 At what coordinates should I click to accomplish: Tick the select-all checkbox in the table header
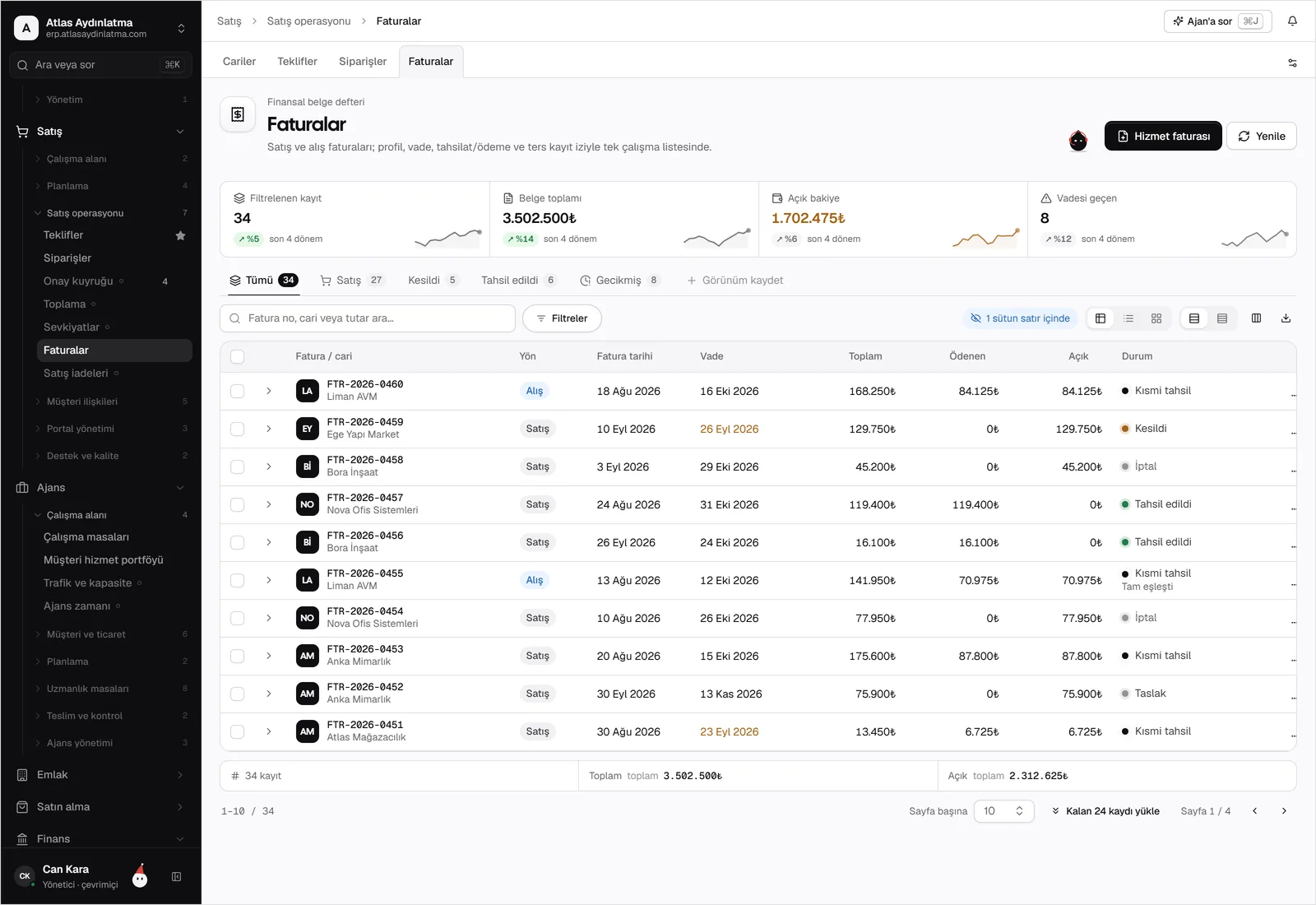238,357
